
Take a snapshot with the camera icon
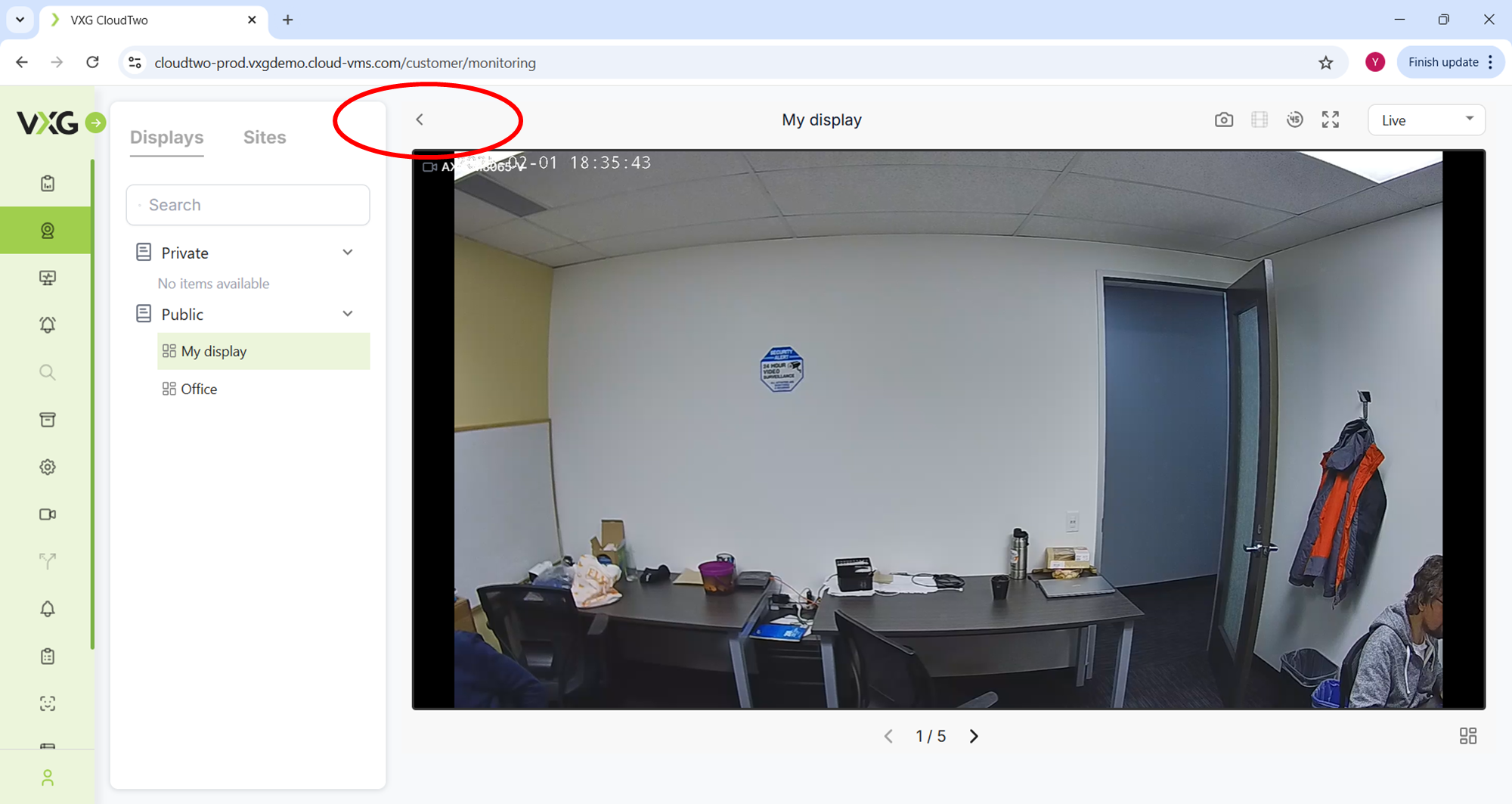pos(1223,120)
